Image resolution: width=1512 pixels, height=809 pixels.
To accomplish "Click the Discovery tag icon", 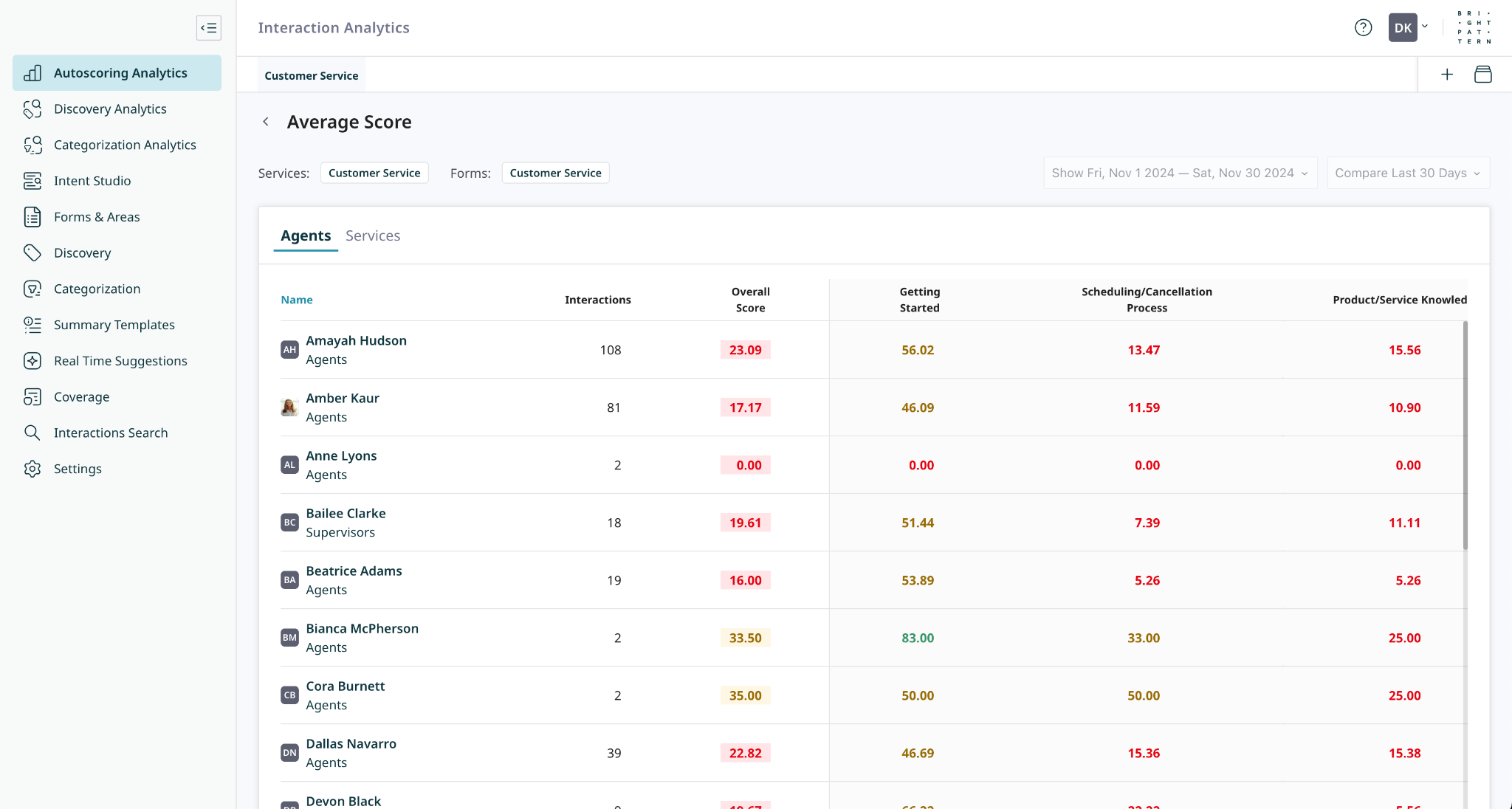I will [32, 253].
